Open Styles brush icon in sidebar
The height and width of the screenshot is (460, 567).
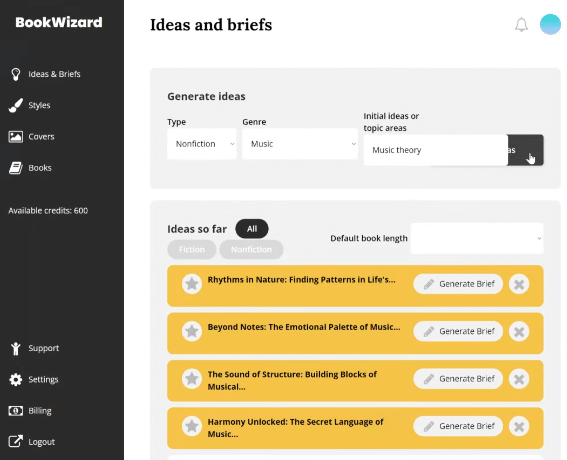[x=16, y=105]
